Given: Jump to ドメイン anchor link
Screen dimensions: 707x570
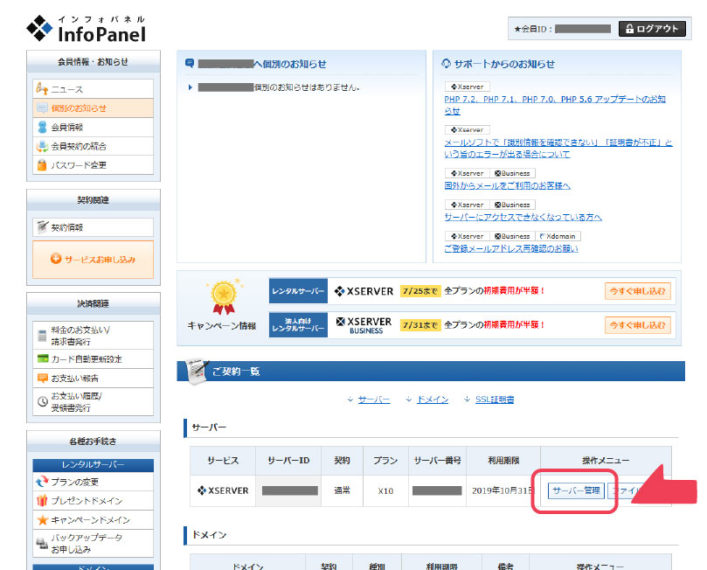Looking at the screenshot, I should (432, 400).
